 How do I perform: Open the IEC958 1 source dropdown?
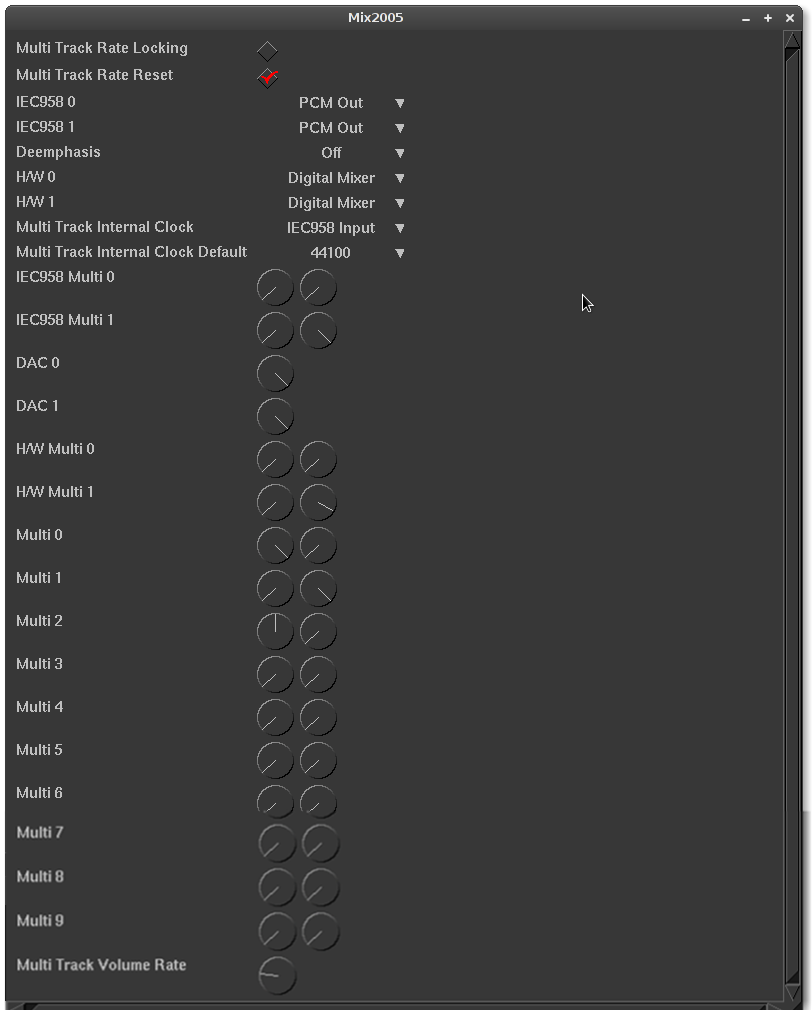click(x=345, y=128)
